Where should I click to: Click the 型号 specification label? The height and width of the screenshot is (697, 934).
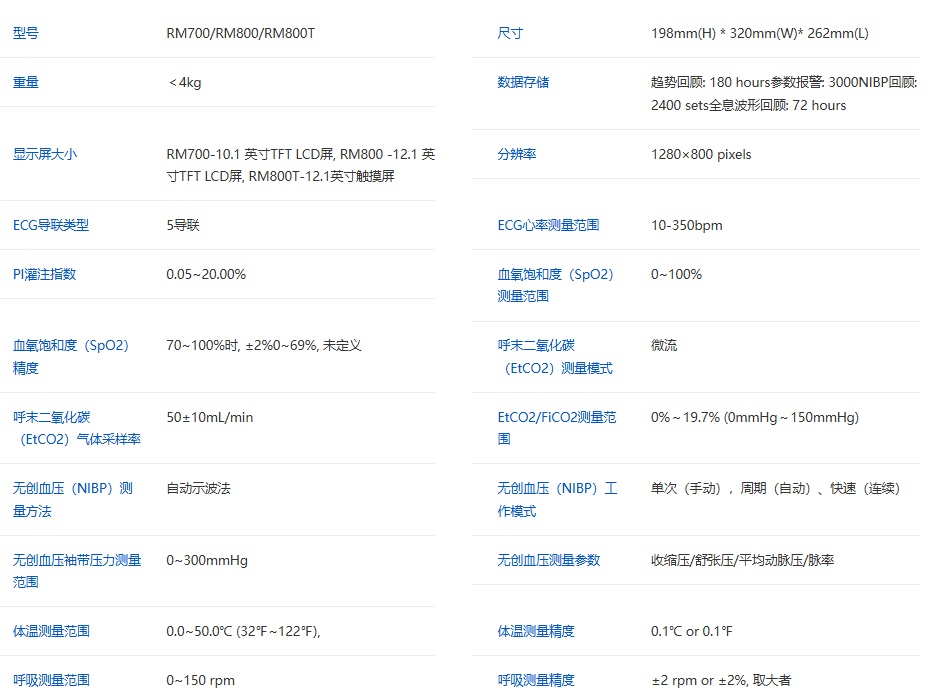(x=25, y=33)
